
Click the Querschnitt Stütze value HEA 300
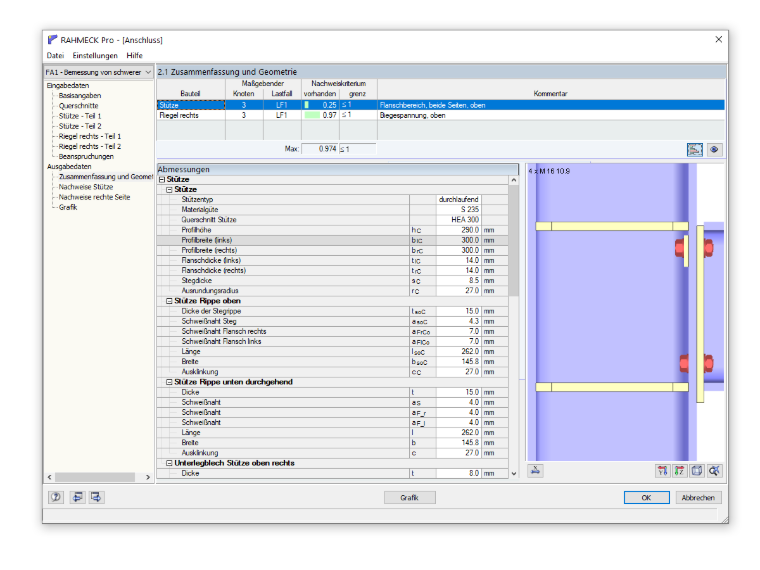(459, 220)
